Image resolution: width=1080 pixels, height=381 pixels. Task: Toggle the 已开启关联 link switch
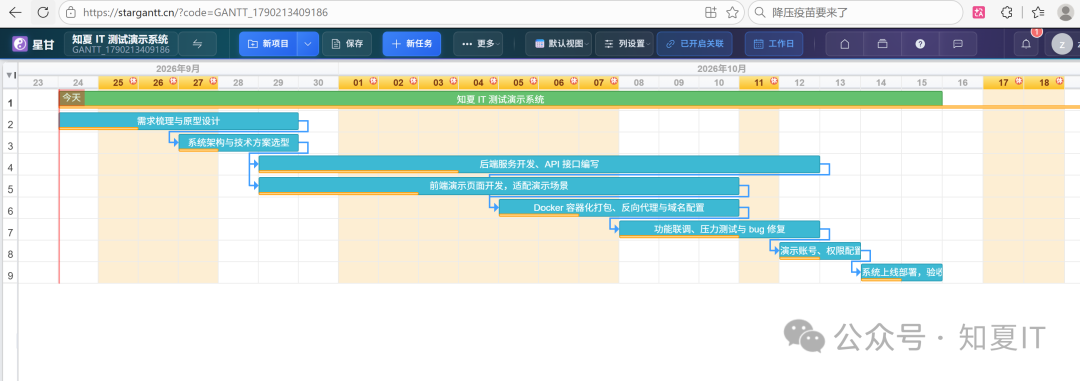[x=695, y=44]
